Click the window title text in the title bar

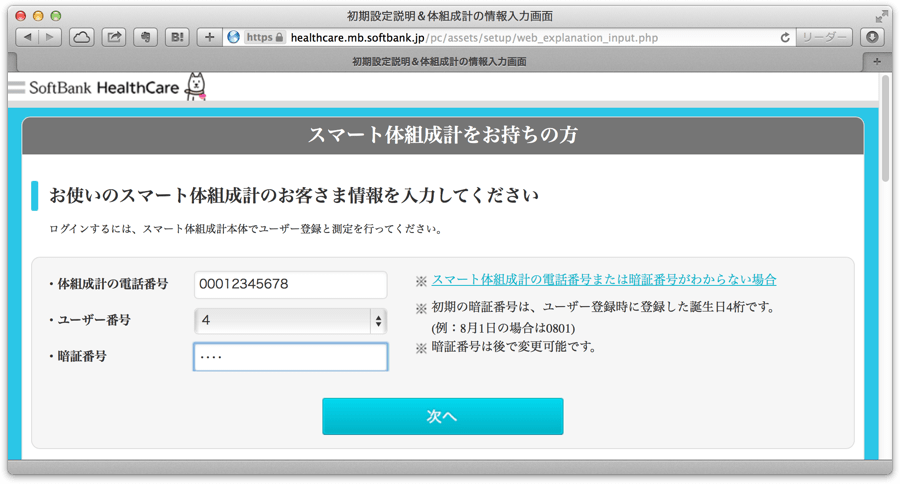(x=450, y=16)
